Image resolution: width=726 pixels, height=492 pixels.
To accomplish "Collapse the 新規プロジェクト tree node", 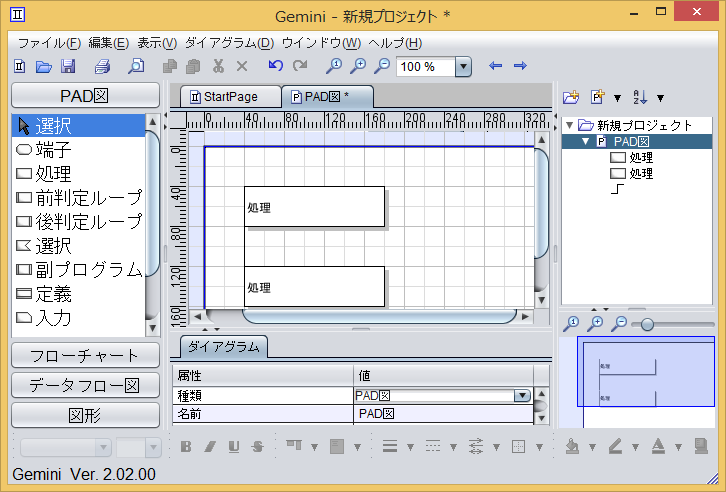I will pos(570,125).
